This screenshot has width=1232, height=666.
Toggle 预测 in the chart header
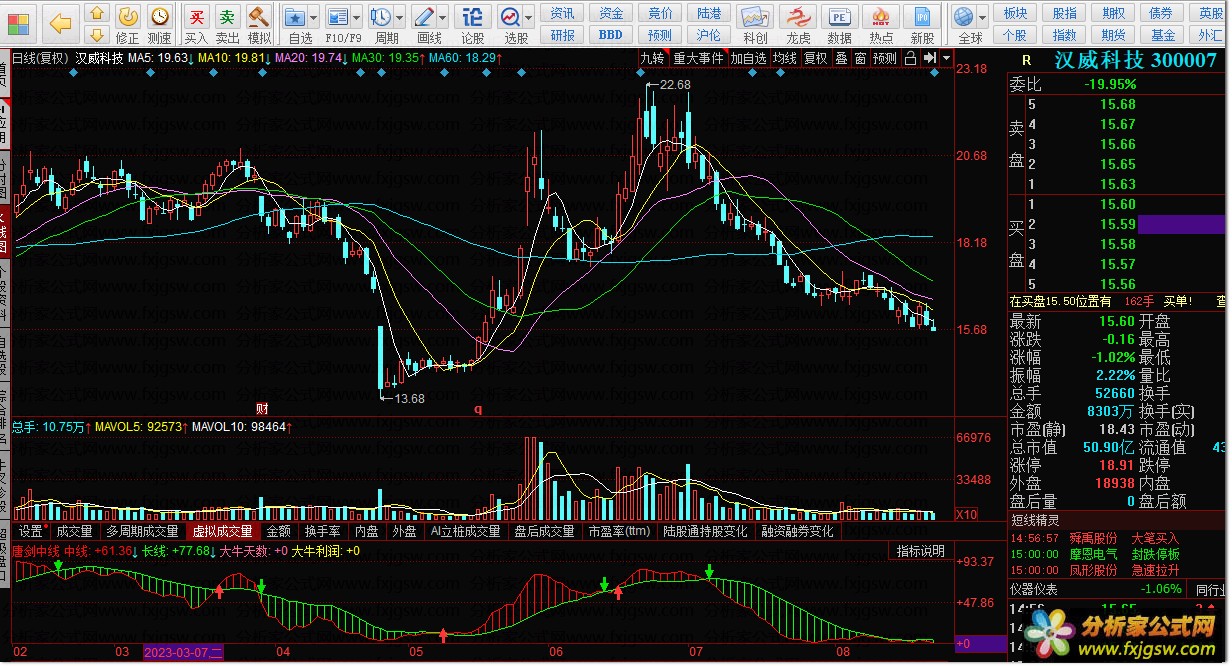pos(885,58)
